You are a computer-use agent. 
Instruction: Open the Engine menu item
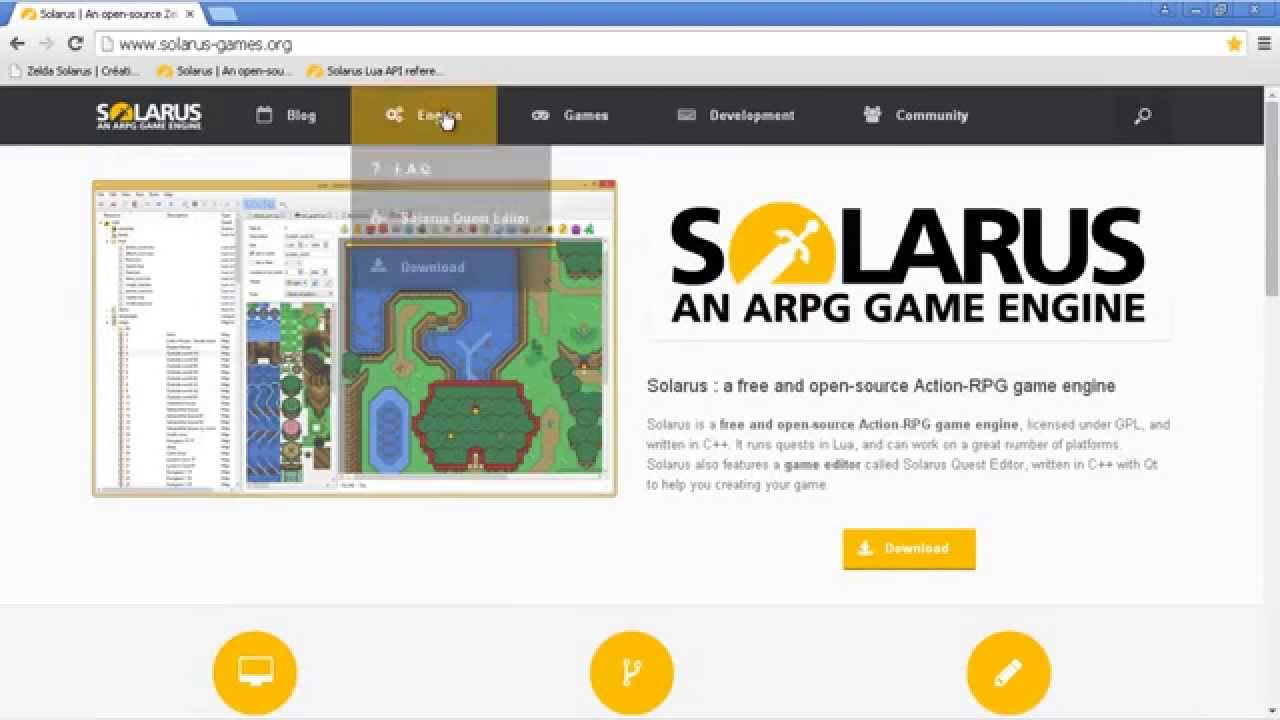point(424,116)
